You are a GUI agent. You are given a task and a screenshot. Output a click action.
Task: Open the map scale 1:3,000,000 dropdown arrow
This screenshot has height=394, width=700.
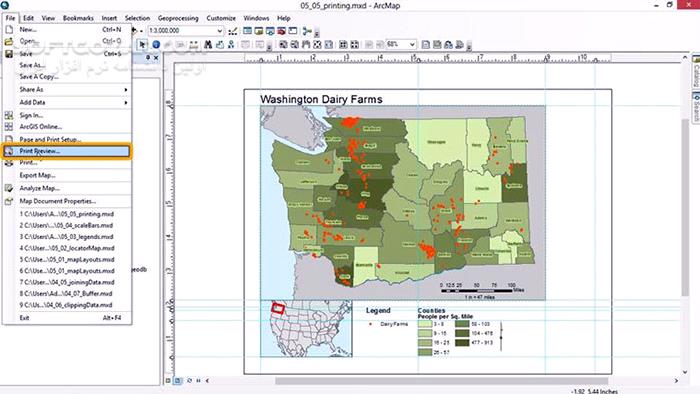tap(219, 31)
